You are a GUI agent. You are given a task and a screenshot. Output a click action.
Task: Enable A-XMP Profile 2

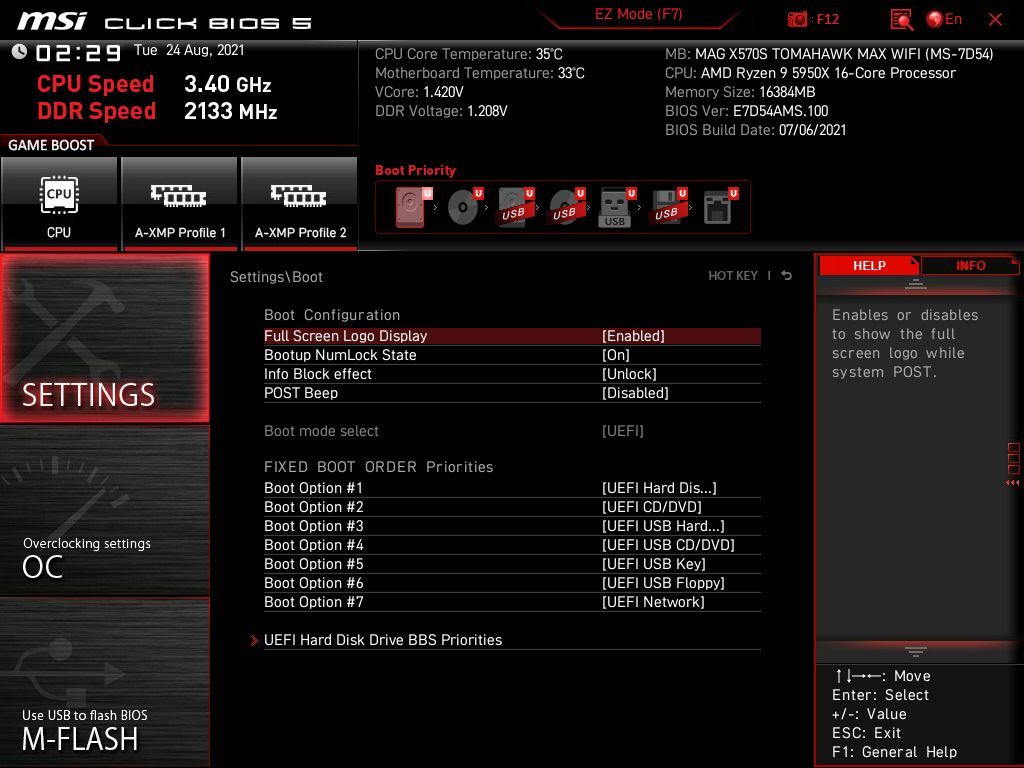coord(300,203)
